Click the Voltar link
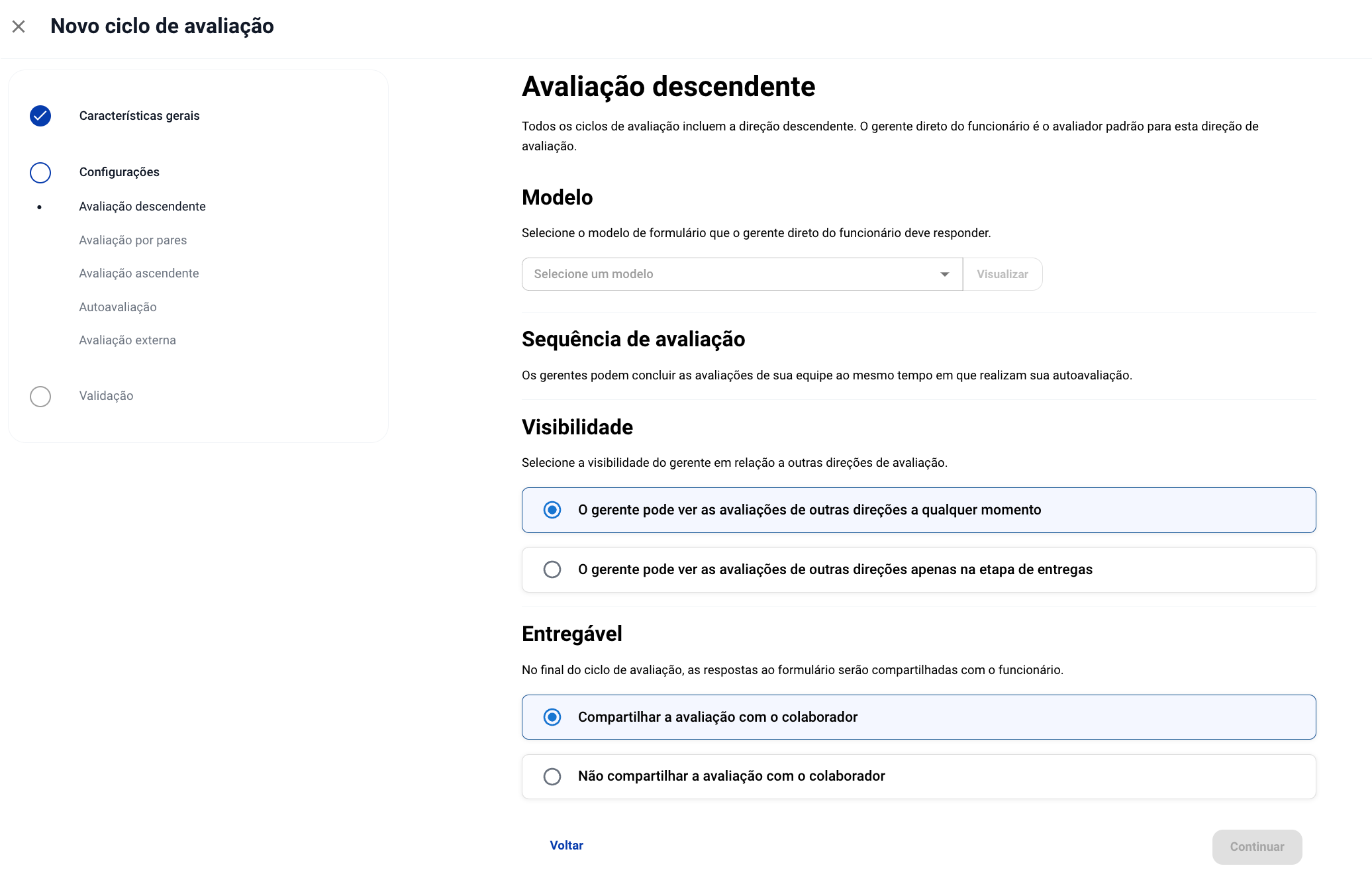Viewport: 1372px width, 878px height. (x=566, y=846)
